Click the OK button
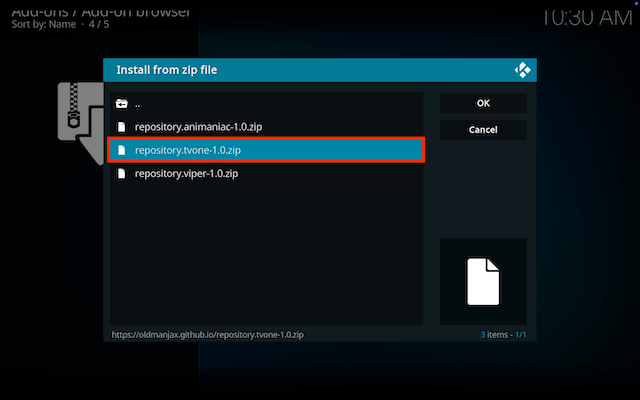Viewport: 640px width, 400px height. pos(483,103)
